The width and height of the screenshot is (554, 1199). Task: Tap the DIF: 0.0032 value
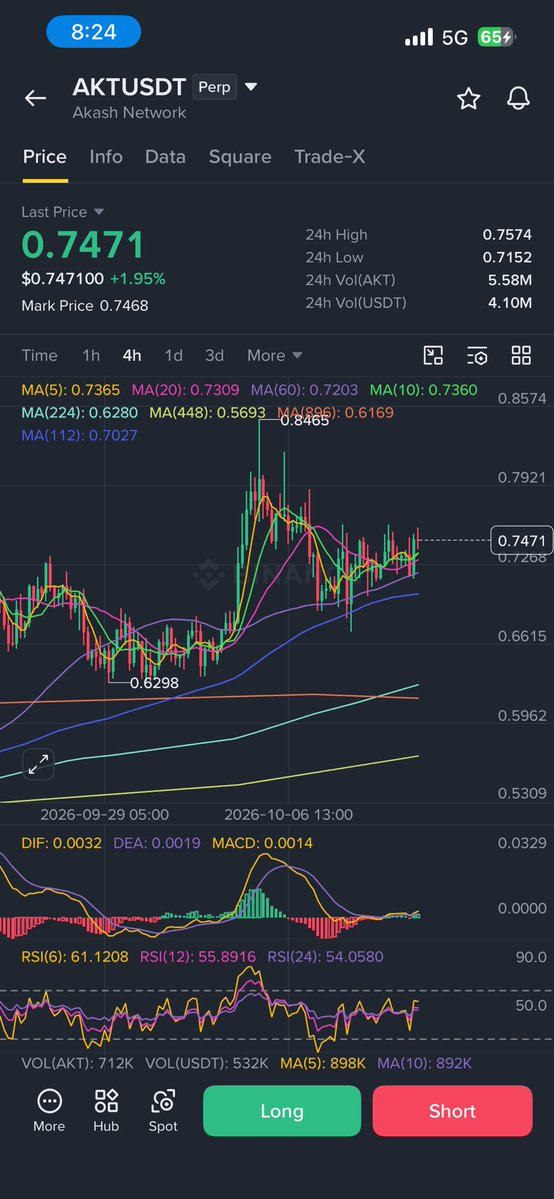[x=61, y=843]
